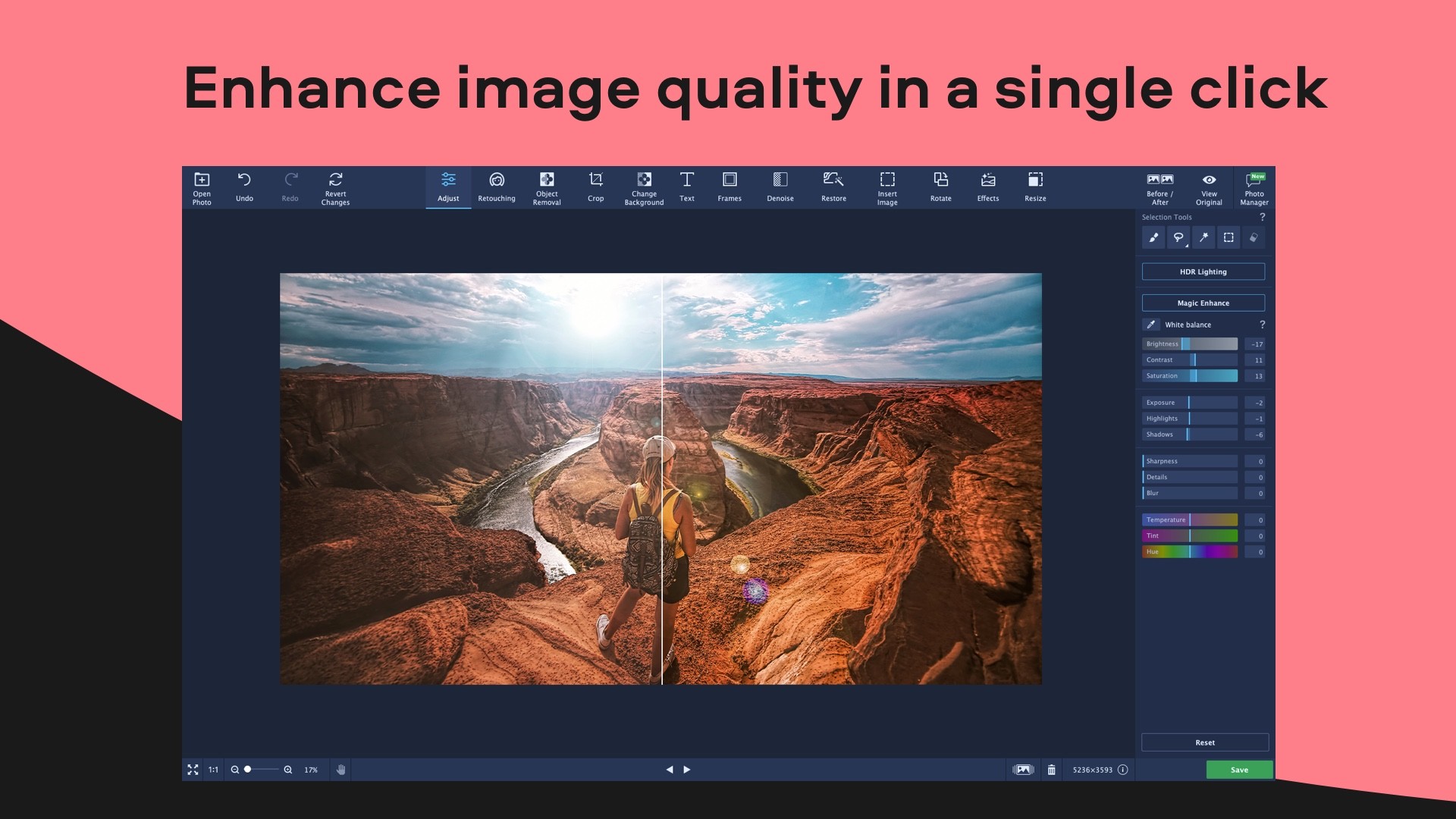The width and height of the screenshot is (1456, 819).
Task: Toggle the Before / After comparison view
Action: (1160, 187)
